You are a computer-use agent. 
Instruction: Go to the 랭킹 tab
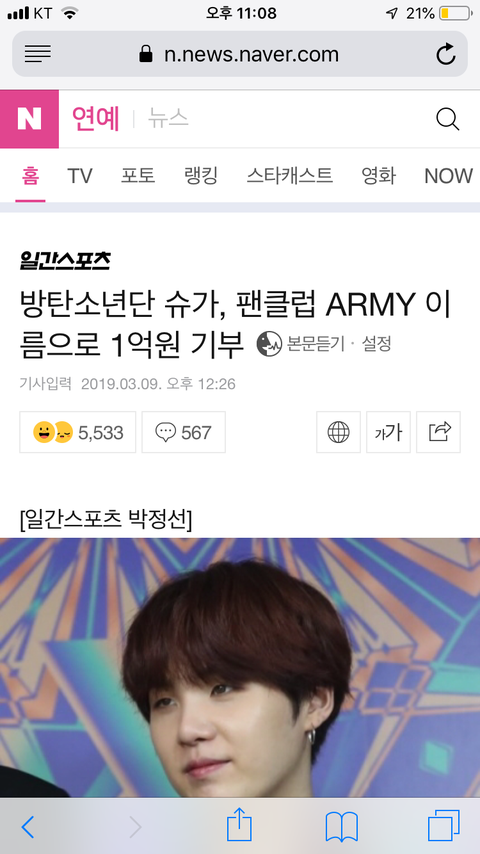201,176
